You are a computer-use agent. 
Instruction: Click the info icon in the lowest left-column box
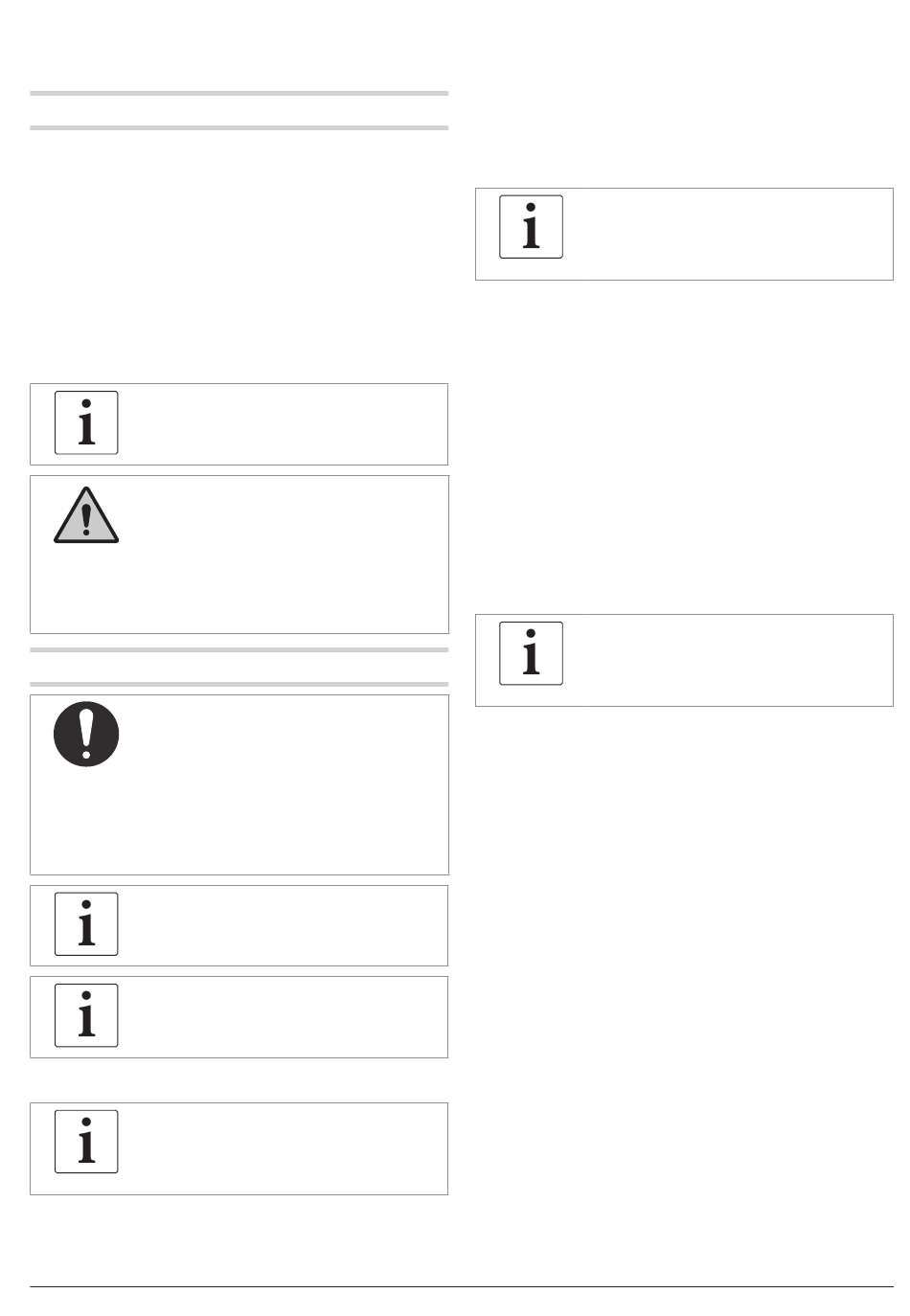click(86, 1142)
